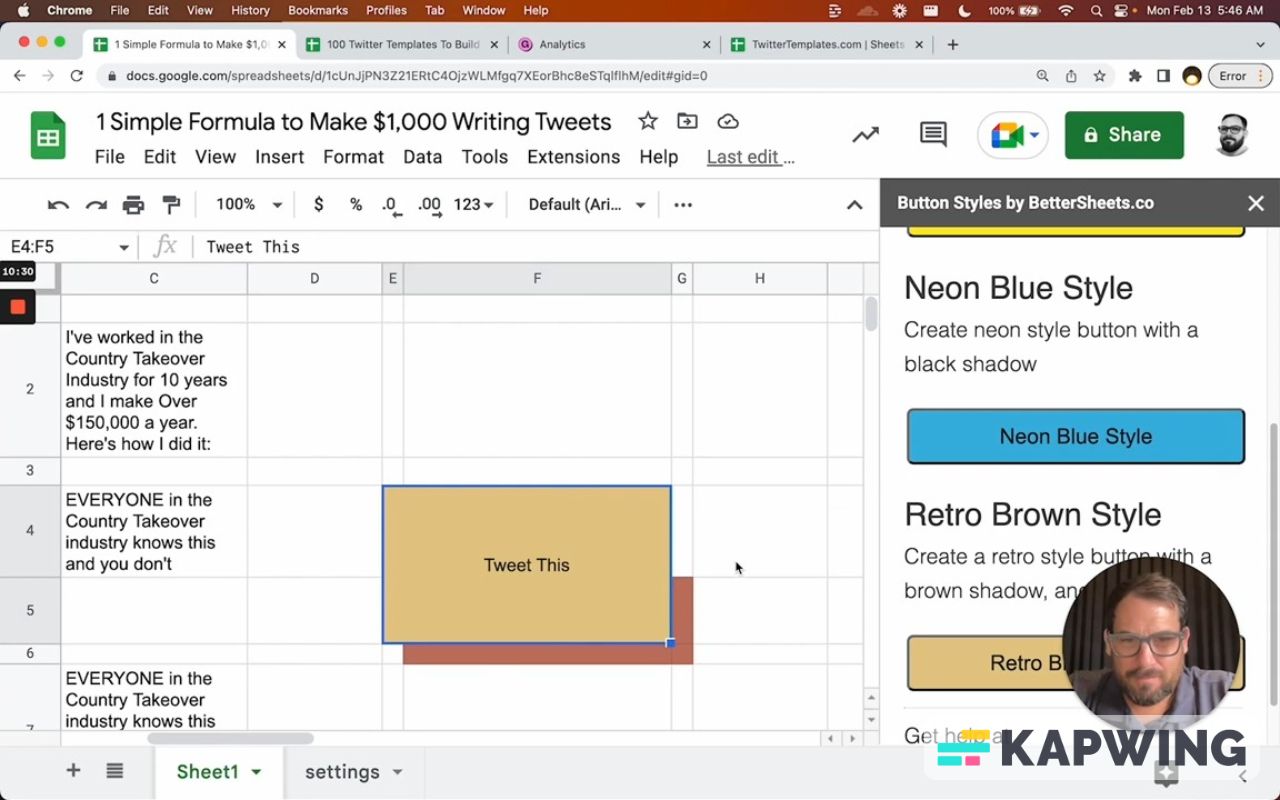This screenshot has width=1280, height=800.
Task: Open the Data menu
Action: pyautogui.click(x=423, y=157)
